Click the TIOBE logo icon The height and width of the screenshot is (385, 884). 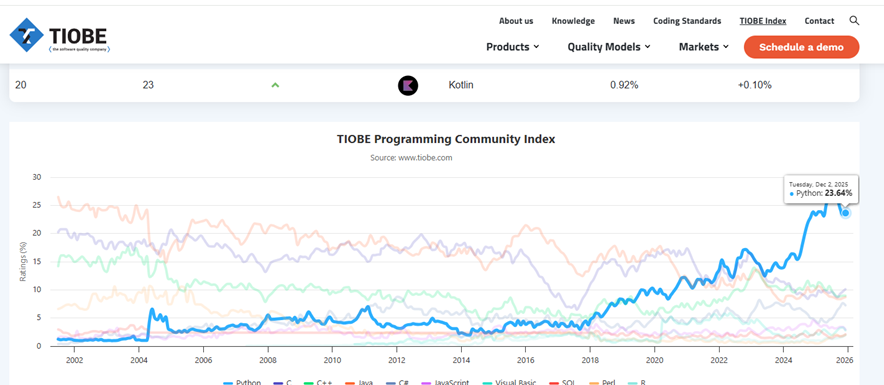pyautogui.click(x=26, y=35)
